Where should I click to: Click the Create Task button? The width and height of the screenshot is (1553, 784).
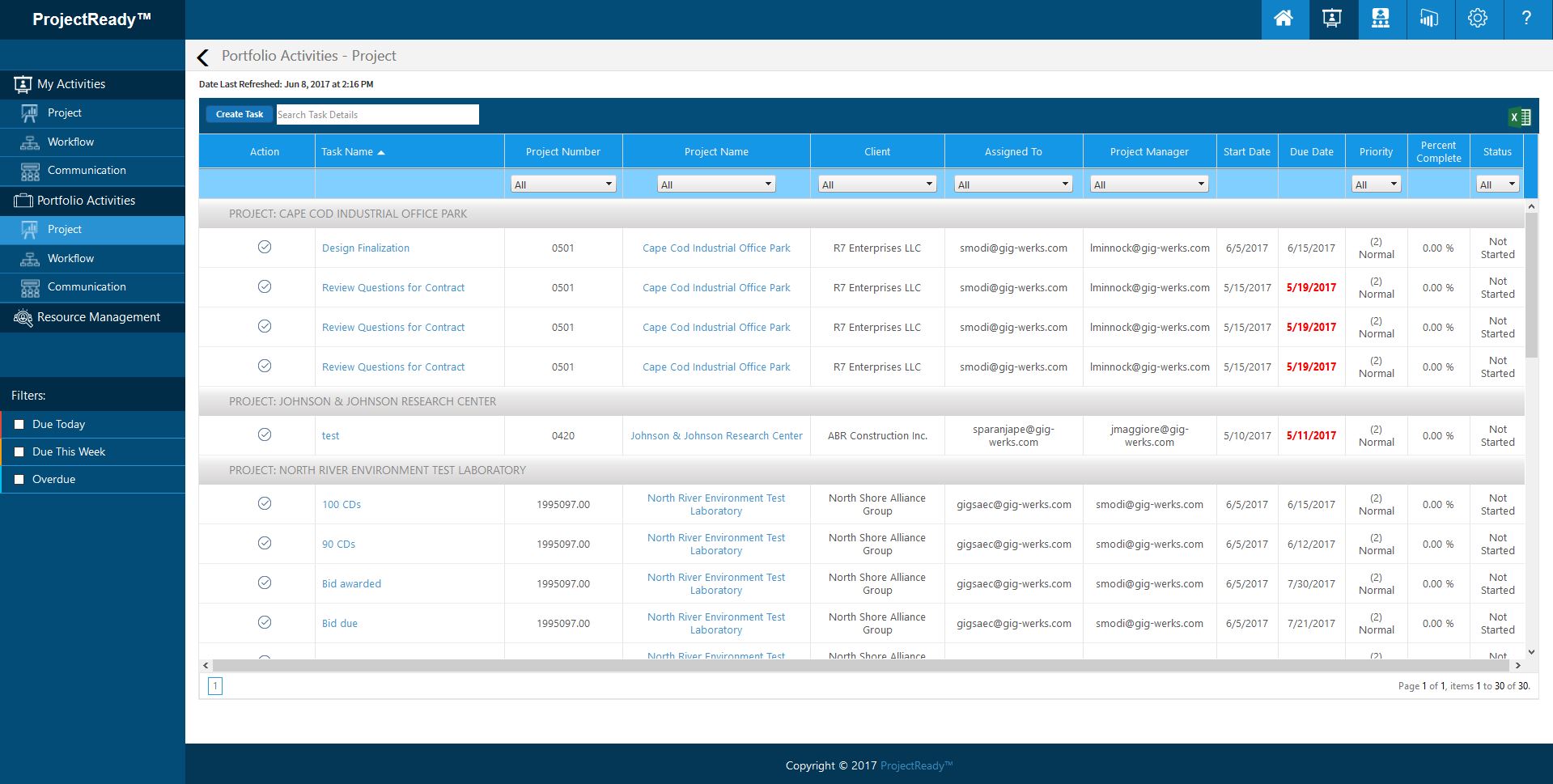pos(239,114)
